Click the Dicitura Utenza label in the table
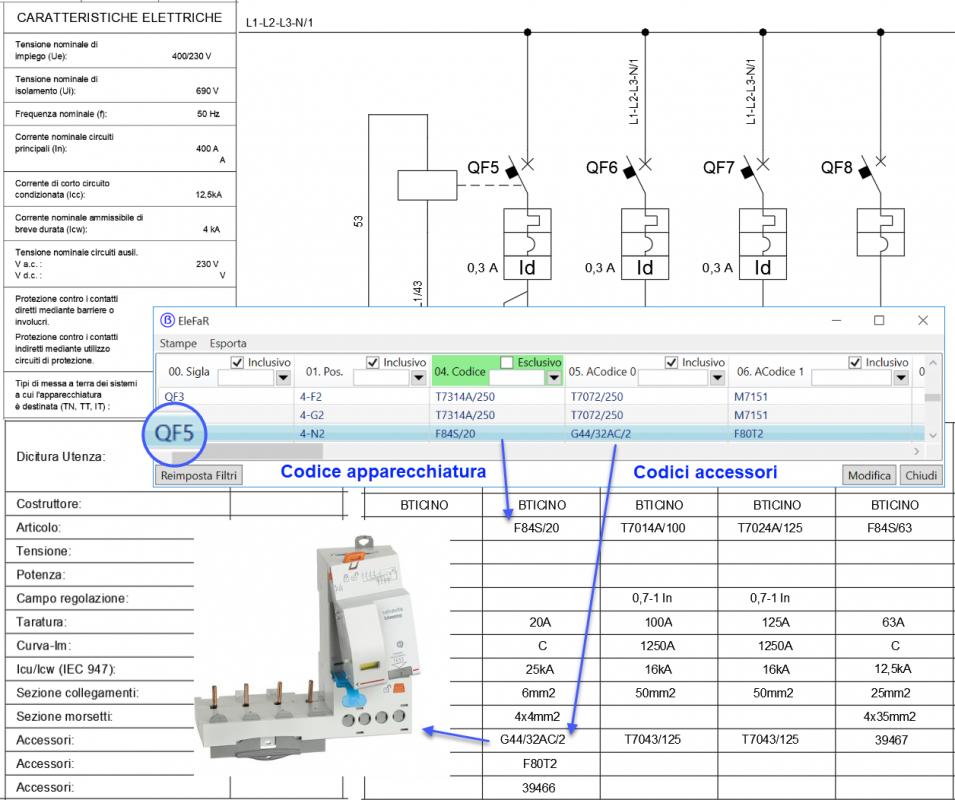This screenshot has height=800, width=955. click(x=61, y=457)
